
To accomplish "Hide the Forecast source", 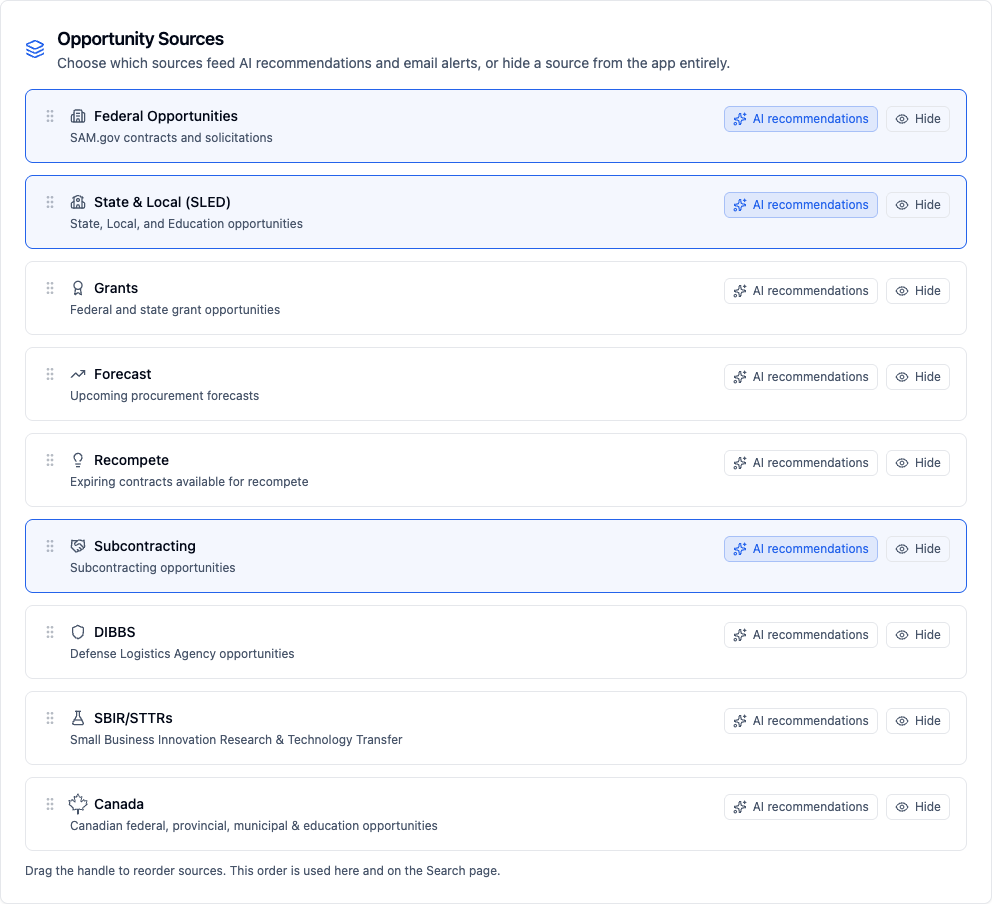I will (917, 377).
